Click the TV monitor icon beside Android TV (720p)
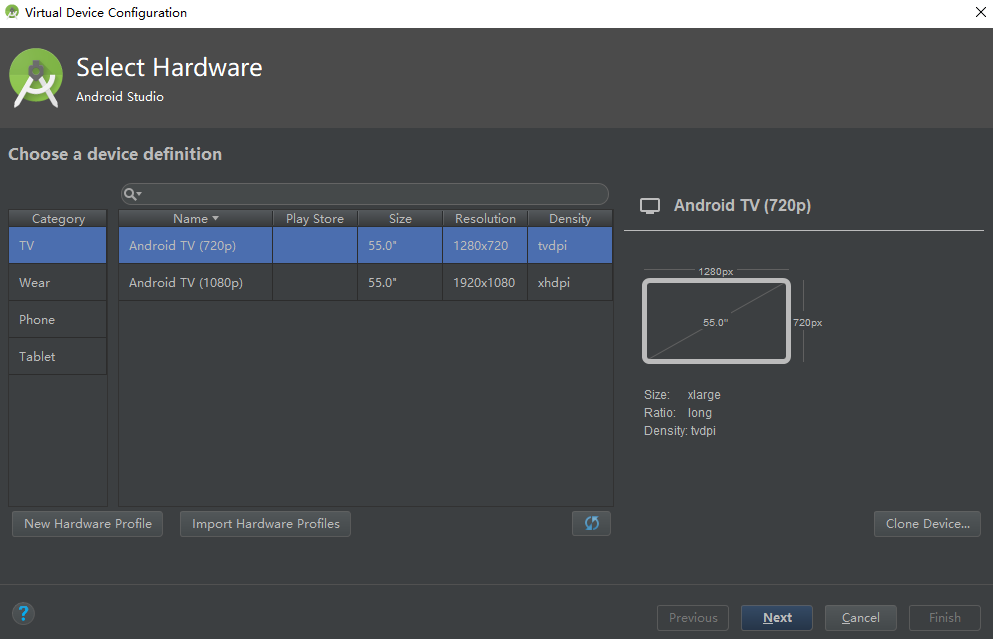The height and width of the screenshot is (639, 993). point(650,206)
